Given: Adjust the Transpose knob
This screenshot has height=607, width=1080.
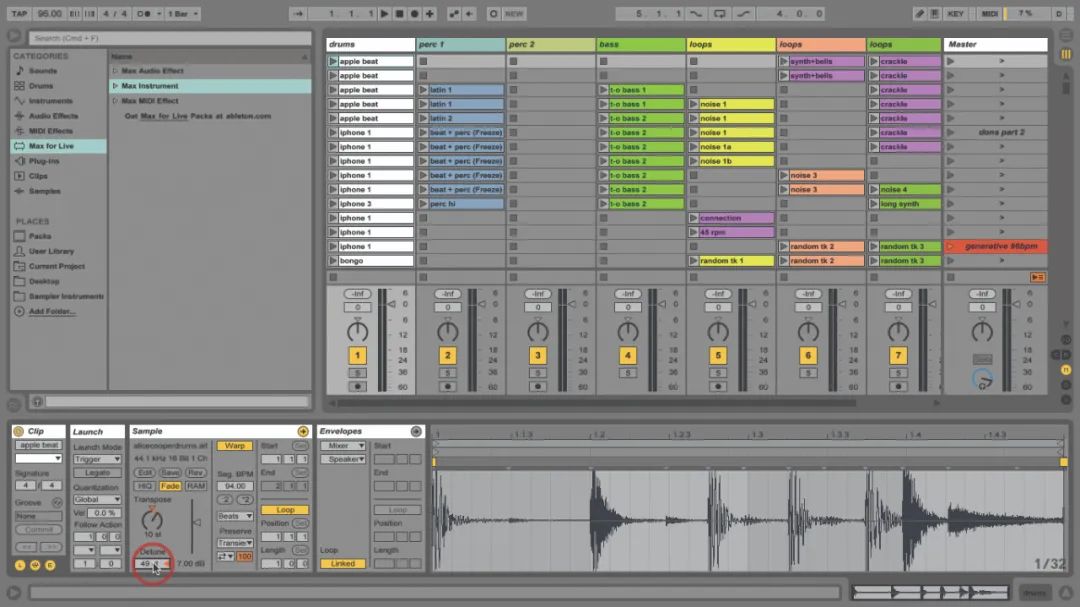Looking at the screenshot, I should point(152,519).
